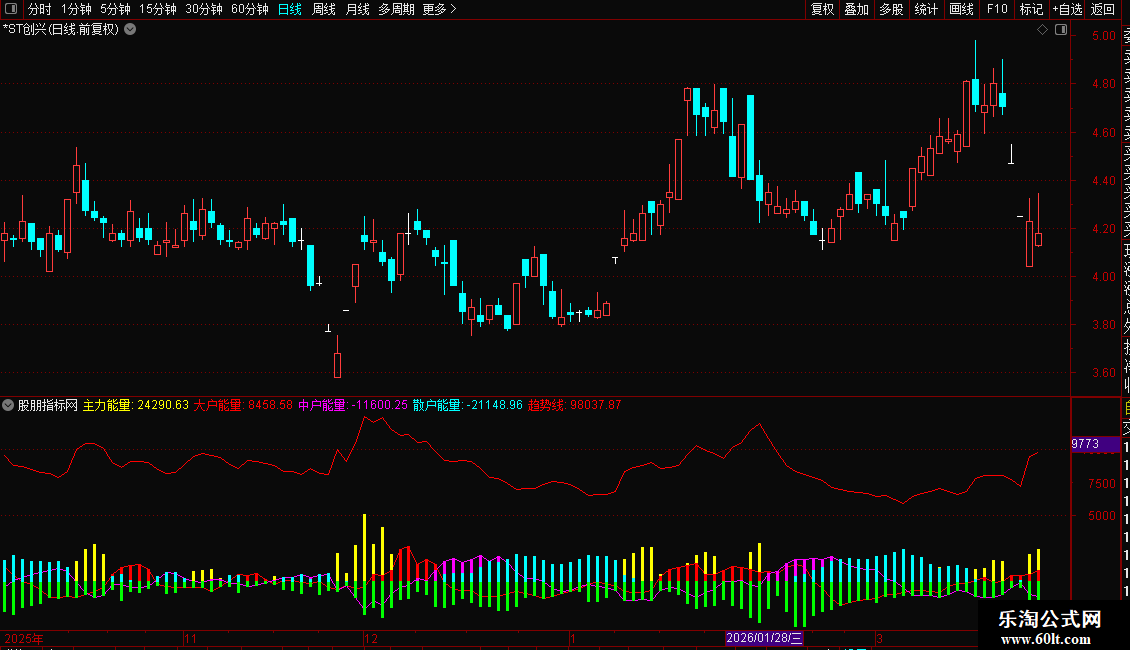1130x650 pixels.
Task: Open the dropdown beside *ST创兴(日线.前复权)
Action: 130,30
